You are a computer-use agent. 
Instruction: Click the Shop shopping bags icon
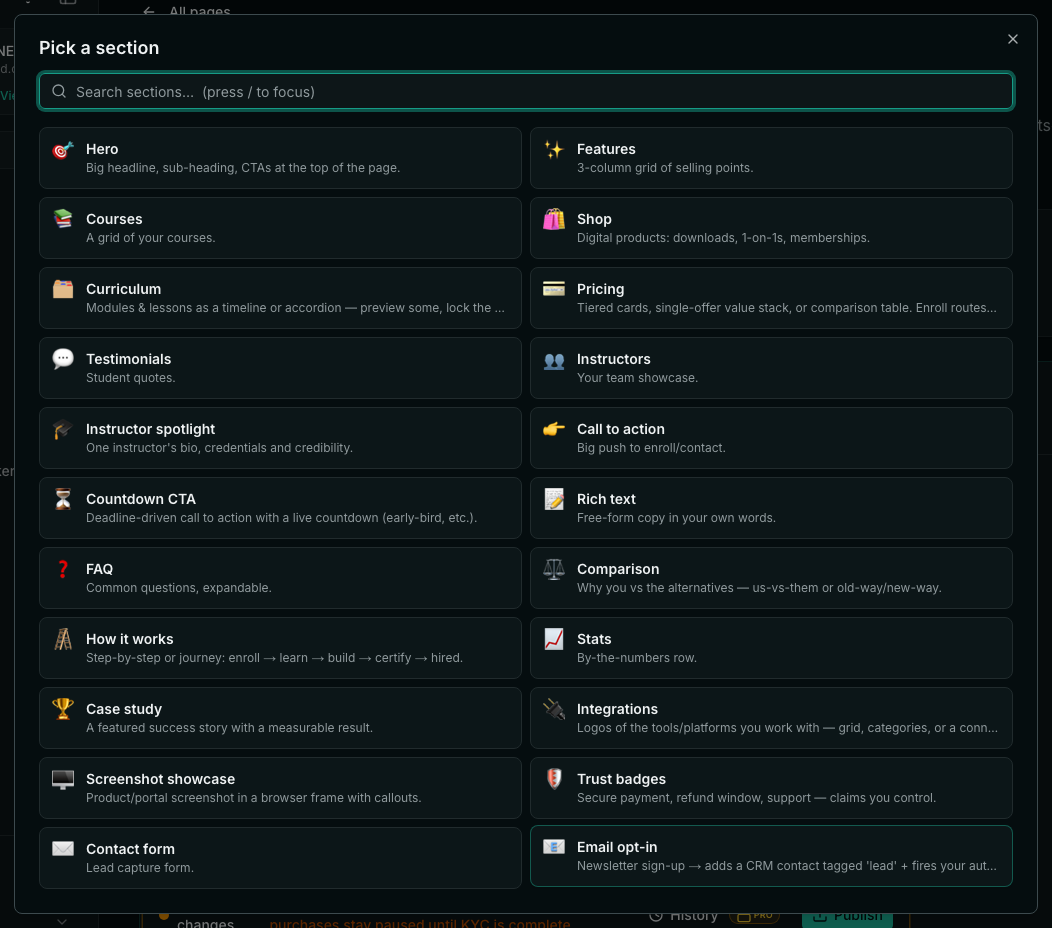[554, 219]
